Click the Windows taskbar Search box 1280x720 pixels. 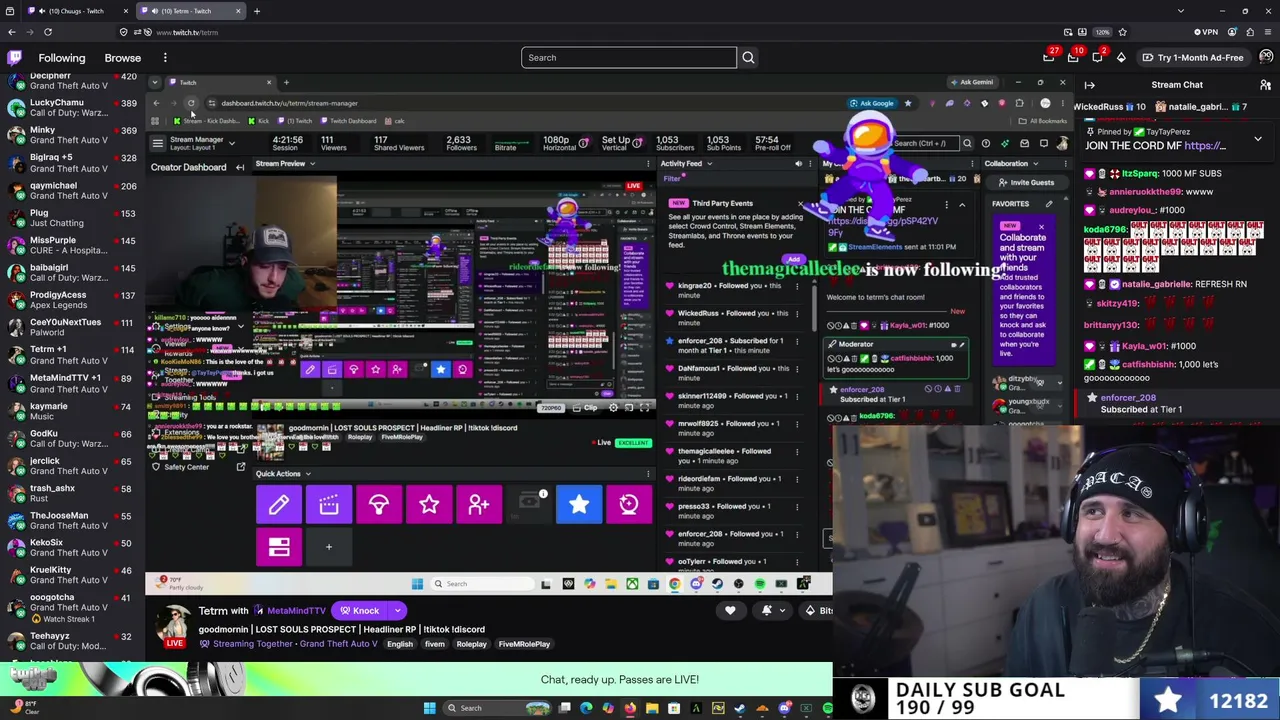(x=496, y=708)
